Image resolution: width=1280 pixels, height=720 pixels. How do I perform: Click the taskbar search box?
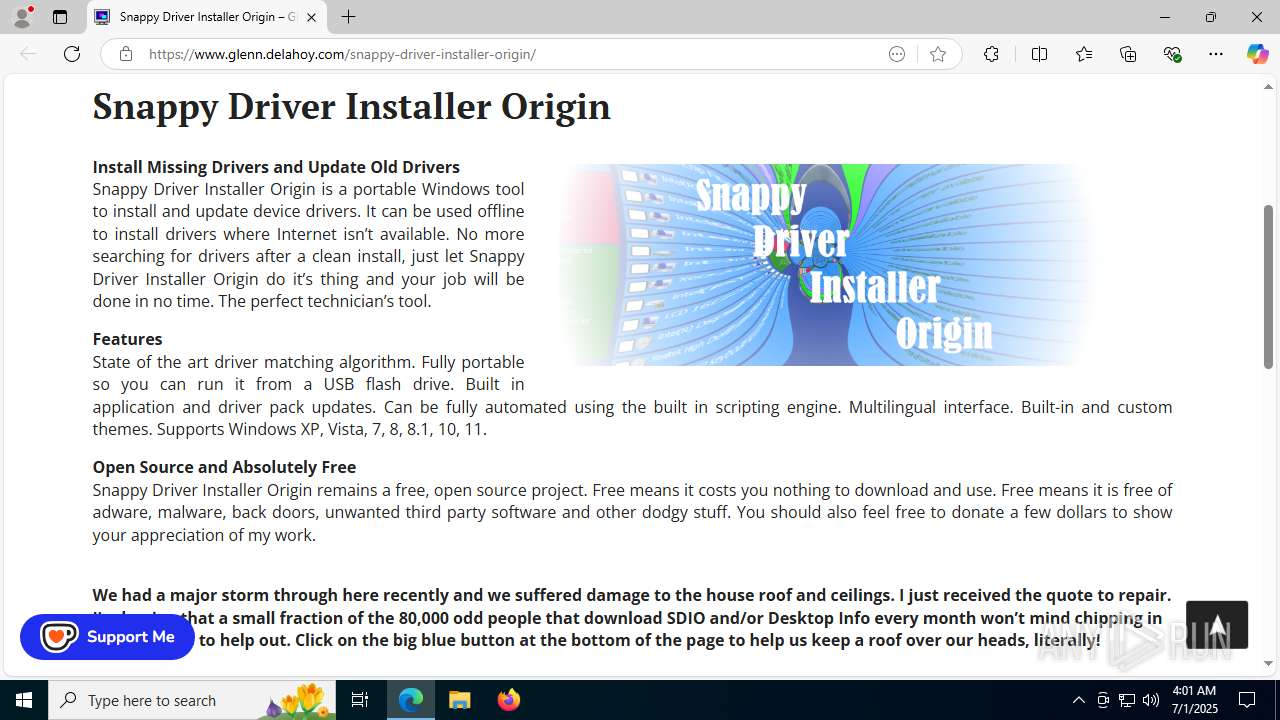pos(192,700)
